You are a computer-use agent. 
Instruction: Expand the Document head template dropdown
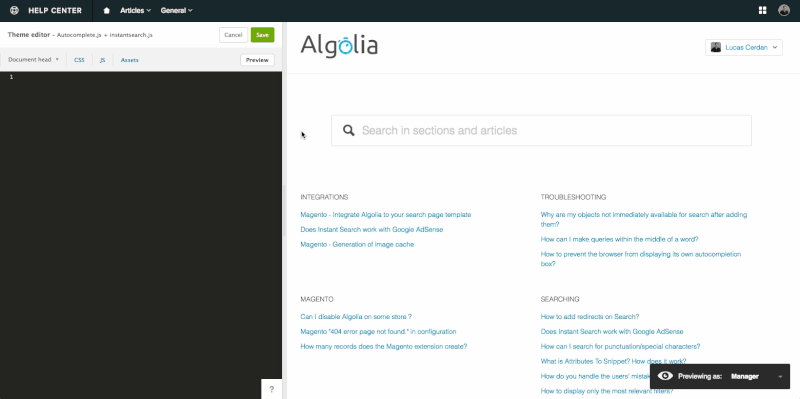pyautogui.click(x=33, y=60)
